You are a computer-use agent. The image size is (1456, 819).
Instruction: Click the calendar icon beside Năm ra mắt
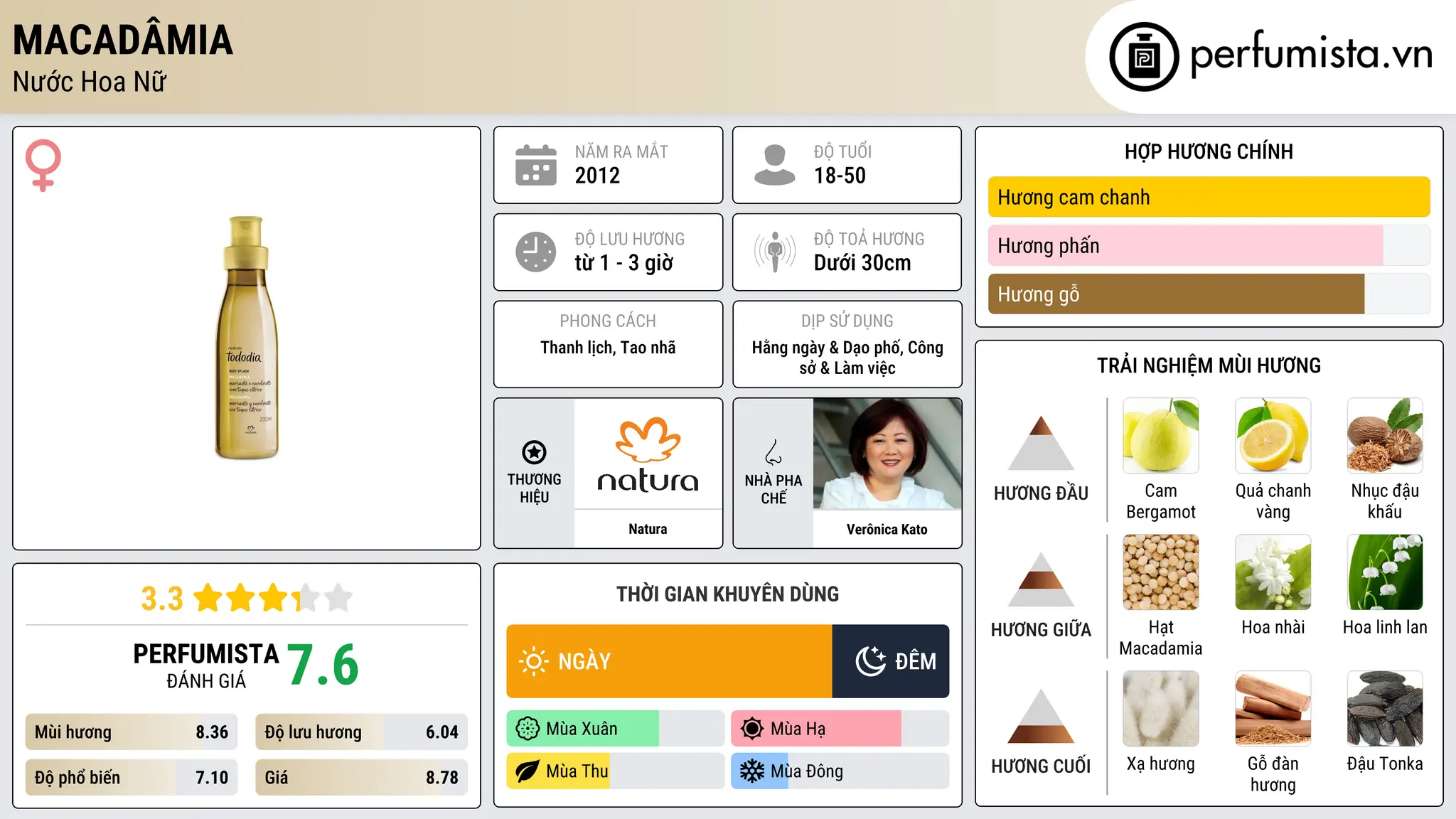pos(536,165)
